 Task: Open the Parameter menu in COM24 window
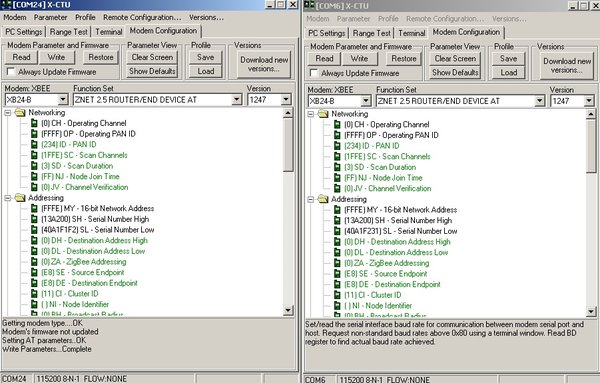click(51, 18)
